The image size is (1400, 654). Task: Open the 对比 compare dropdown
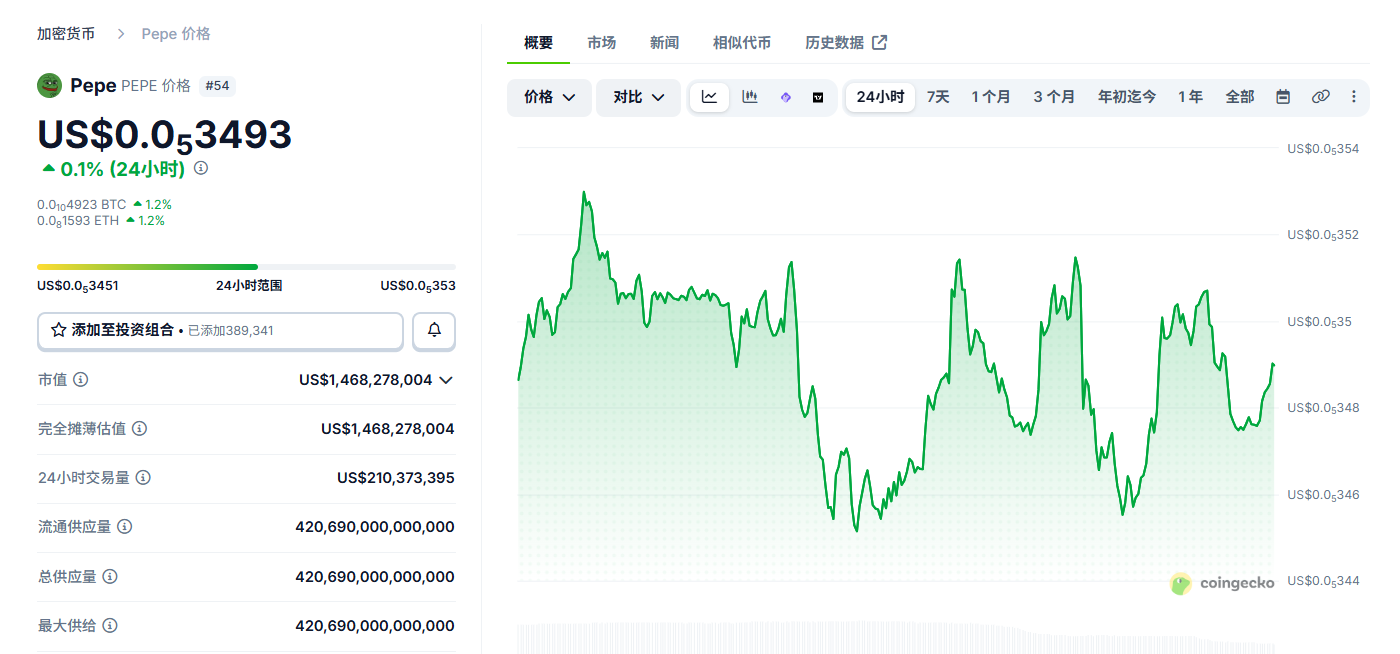(638, 97)
